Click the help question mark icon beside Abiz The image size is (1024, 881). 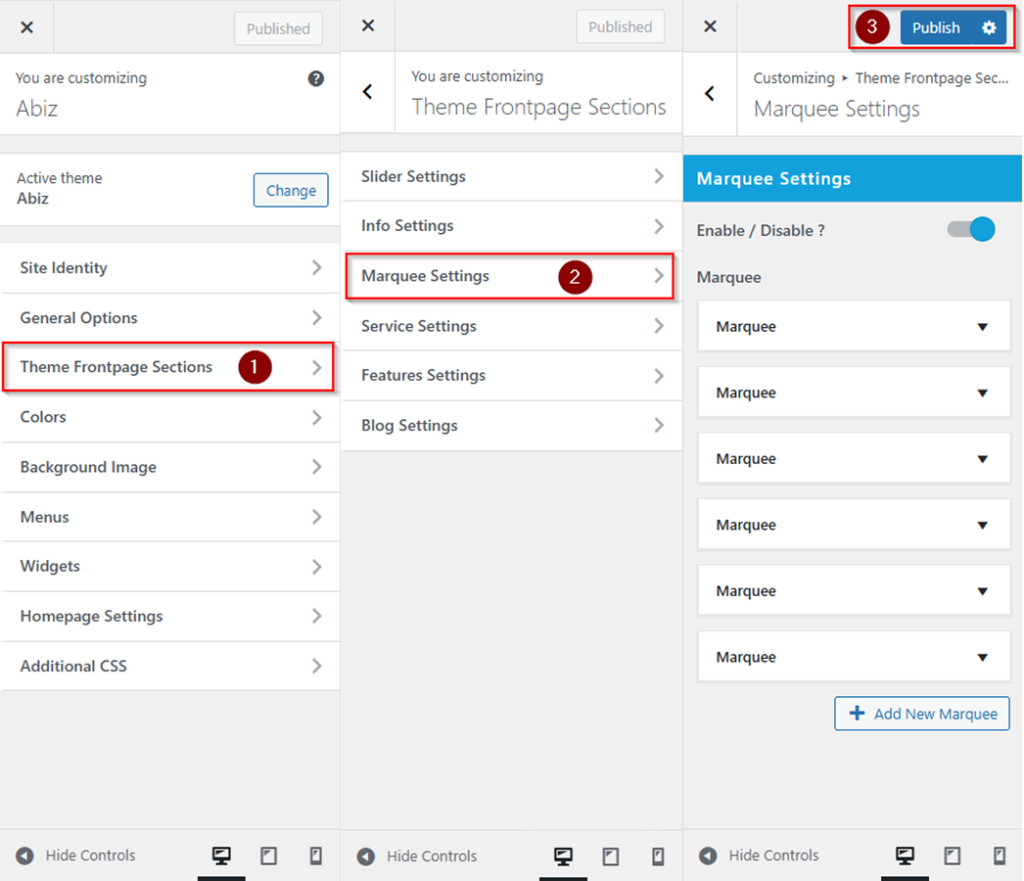tap(316, 79)
